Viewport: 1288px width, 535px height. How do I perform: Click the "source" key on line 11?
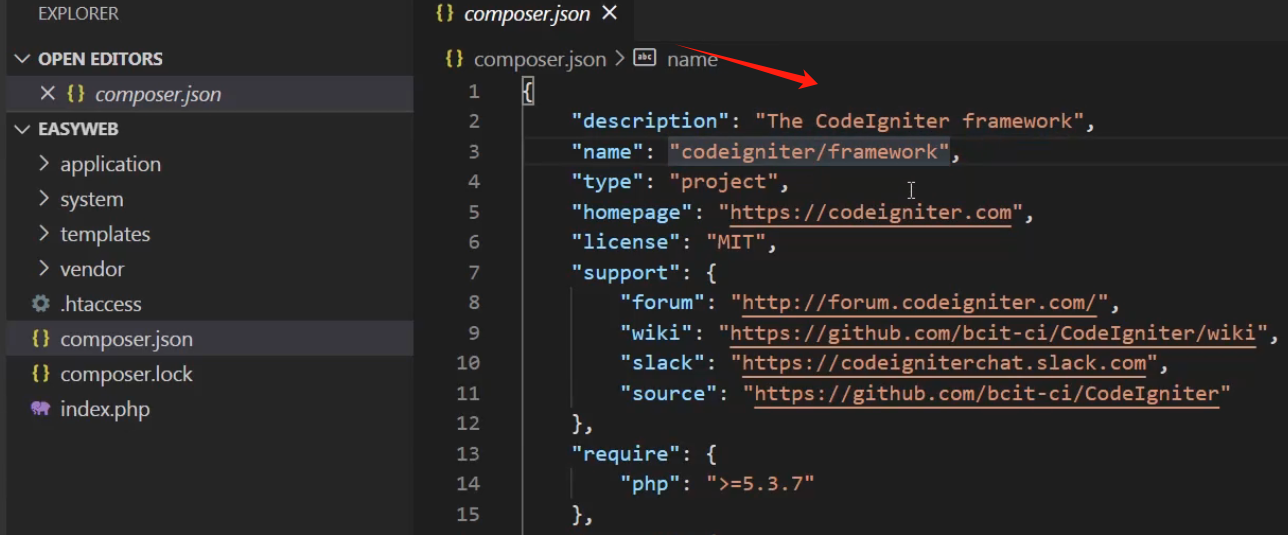668,393
